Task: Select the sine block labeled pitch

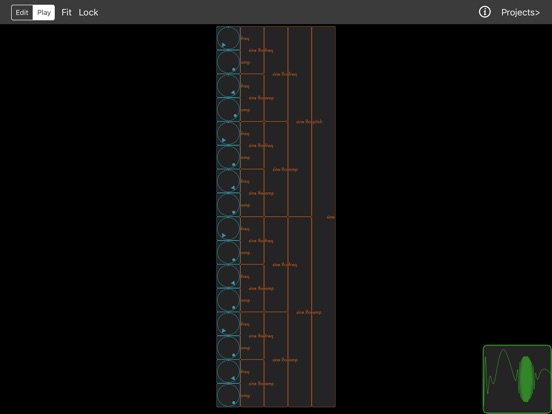Action: [x=300, y=121]
